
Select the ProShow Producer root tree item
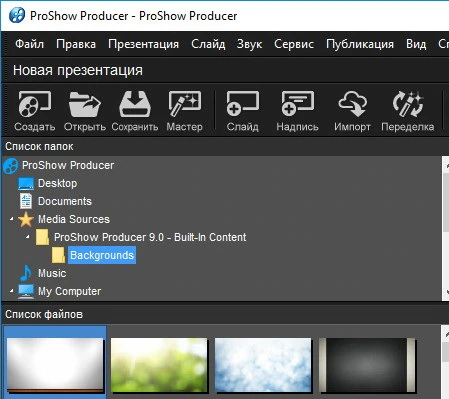pyautogui.click(x=68, y=165)
